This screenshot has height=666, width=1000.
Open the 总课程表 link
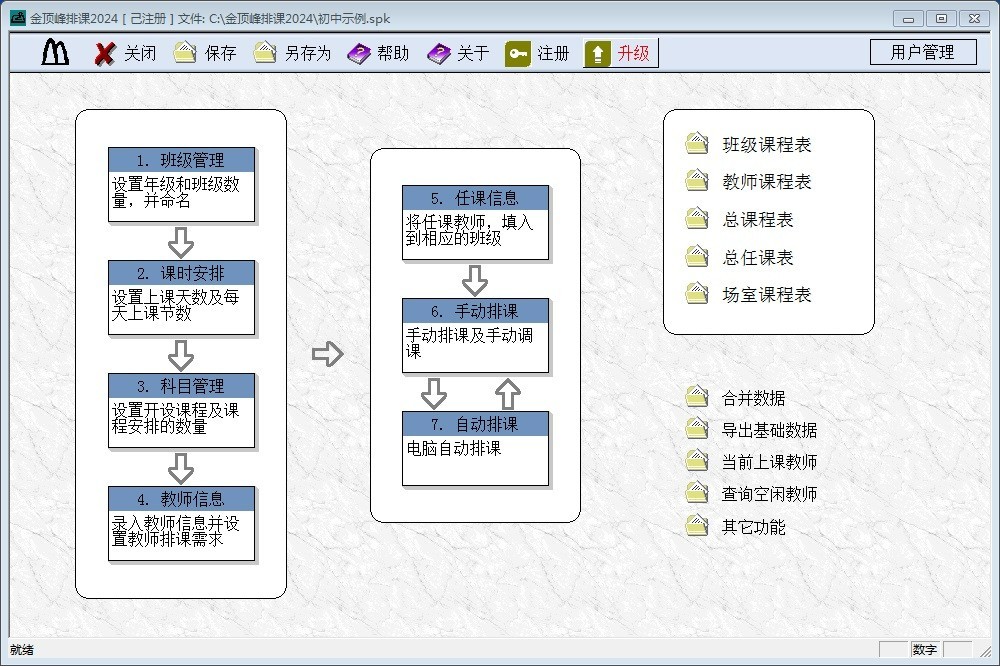[758, 220]
